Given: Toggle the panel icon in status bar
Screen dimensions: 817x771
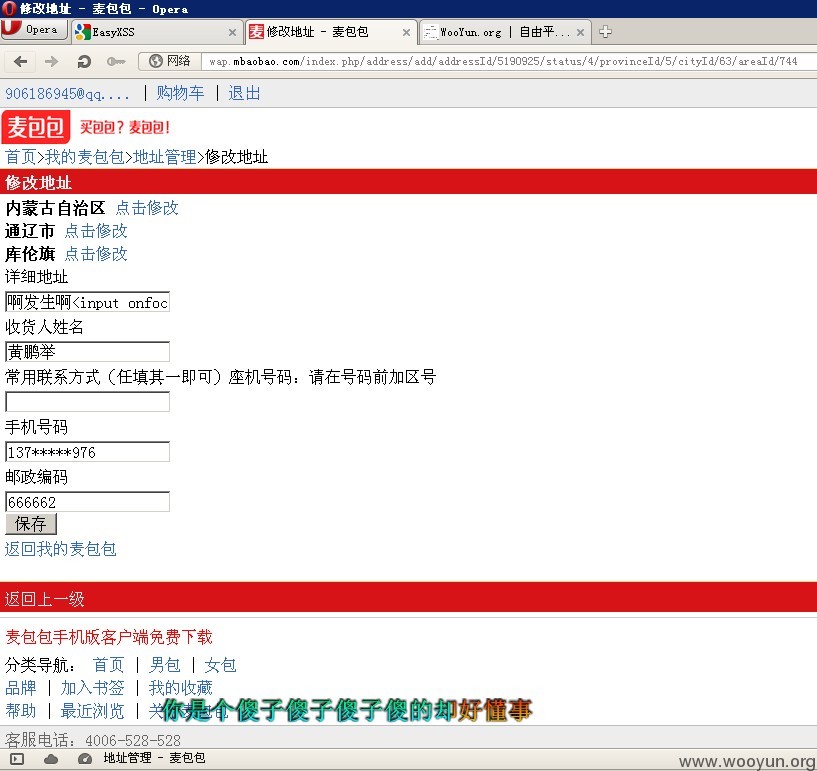Looking at the screenshot, I should pos(17,759).
